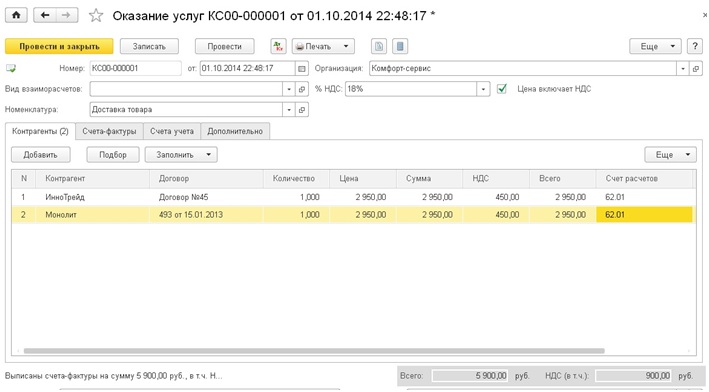
Task: Click НДС column header
Action: pos(496,179)
